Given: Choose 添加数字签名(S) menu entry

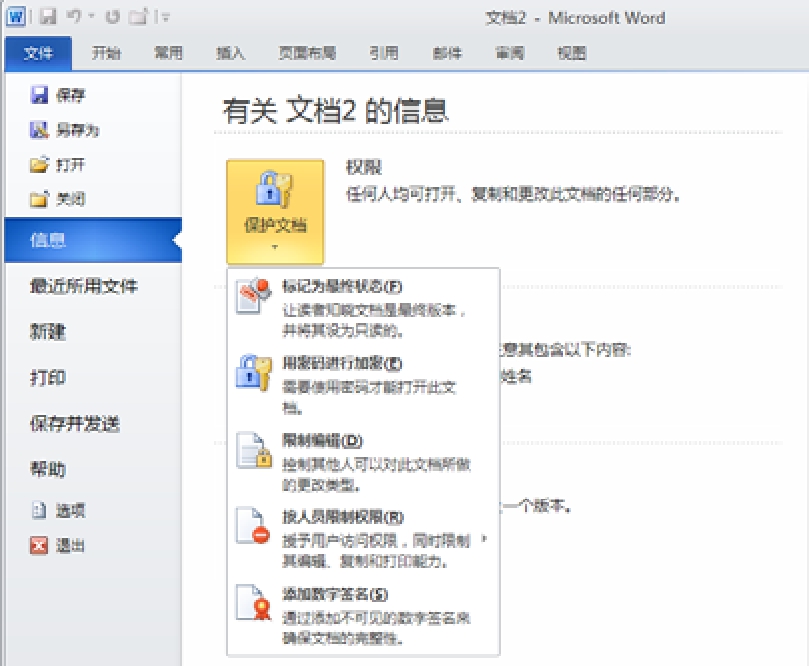Looking at the screenshot, I should 363,615.
